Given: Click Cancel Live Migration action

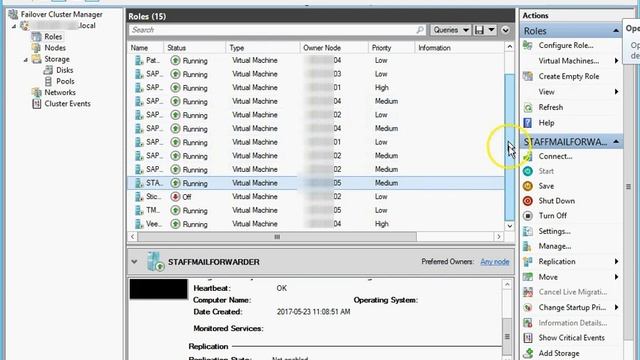Looking at the screenshot, I should 573,292.
